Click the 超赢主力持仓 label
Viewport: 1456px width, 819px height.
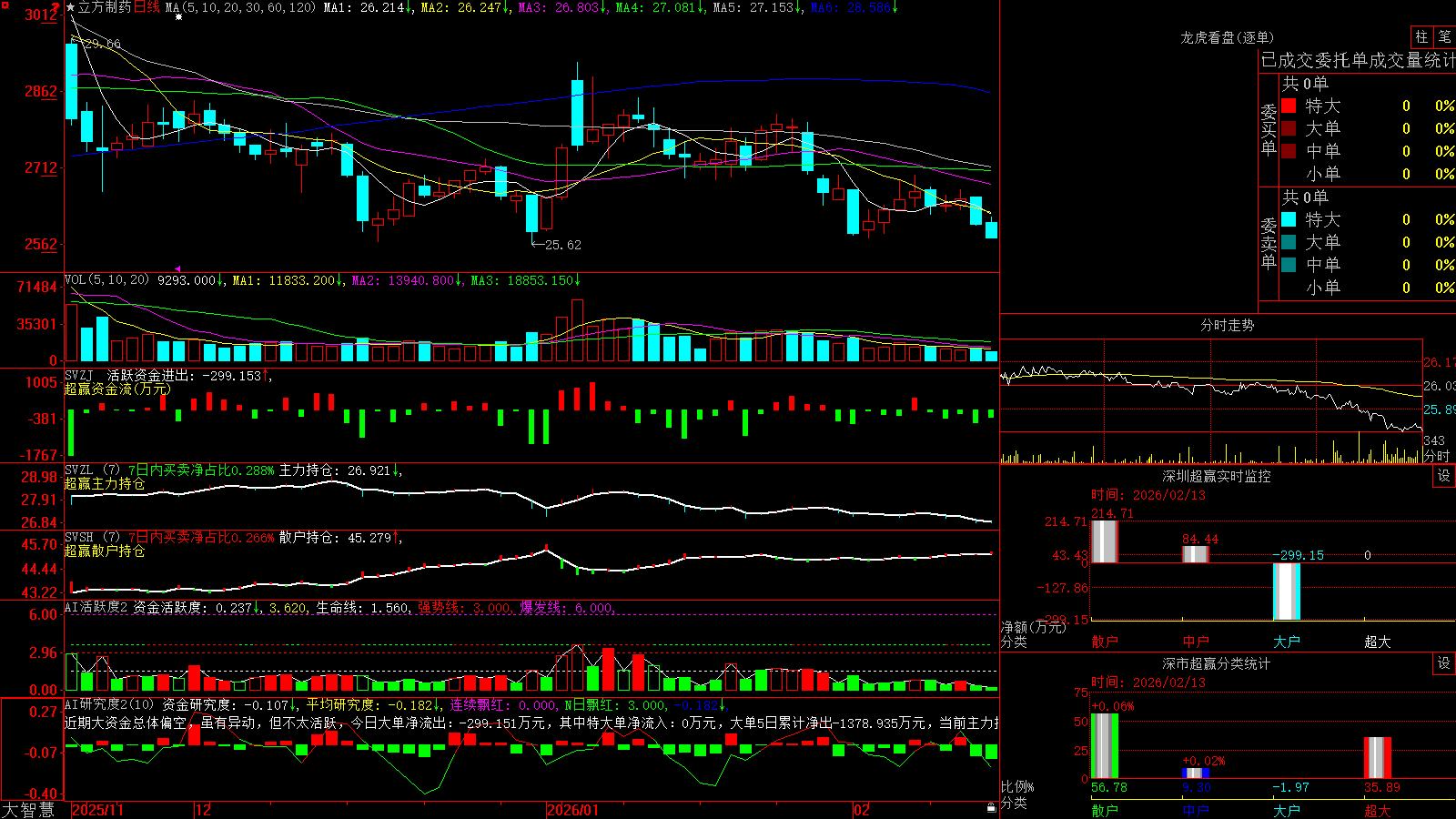pos(105,484)
